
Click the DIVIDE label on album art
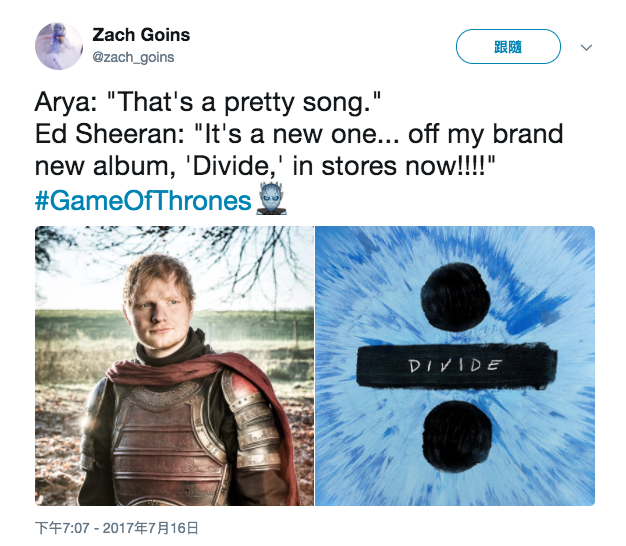click(x=455, y=365)
